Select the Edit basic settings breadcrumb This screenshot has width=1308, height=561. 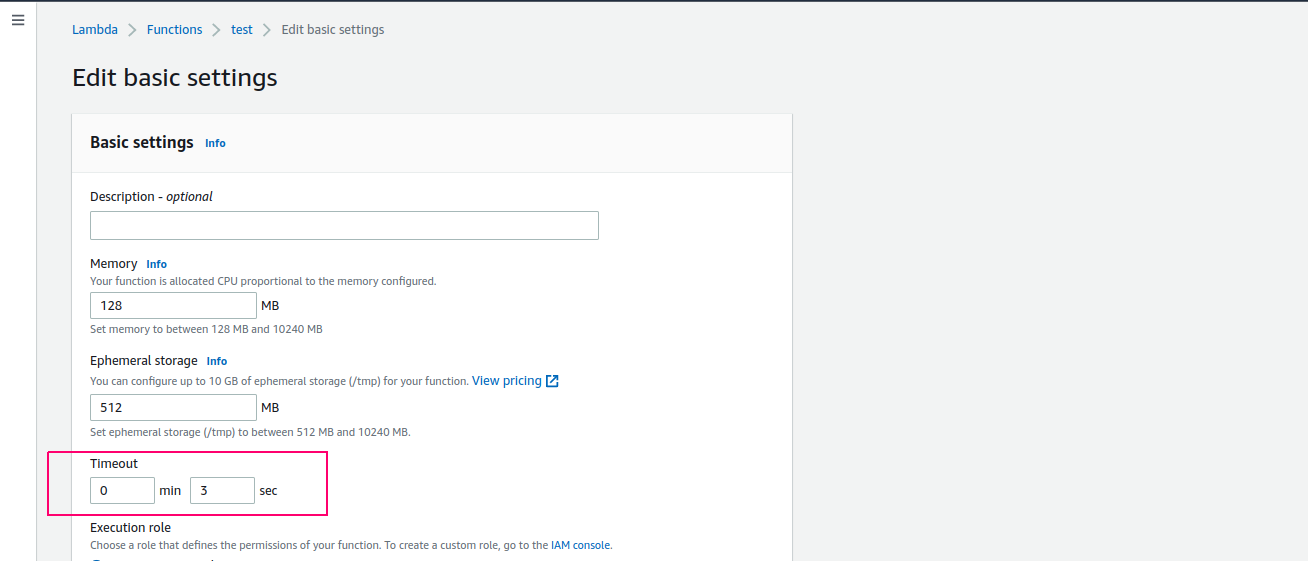333,30
